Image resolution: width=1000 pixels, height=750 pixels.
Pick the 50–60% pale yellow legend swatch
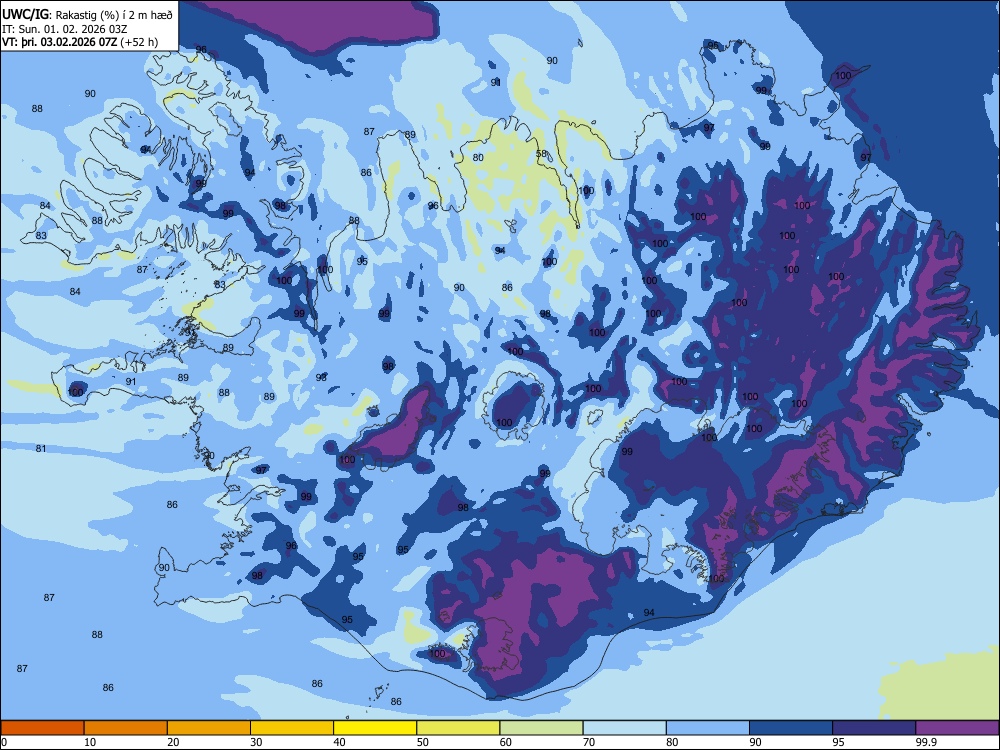tap(458, 728)
